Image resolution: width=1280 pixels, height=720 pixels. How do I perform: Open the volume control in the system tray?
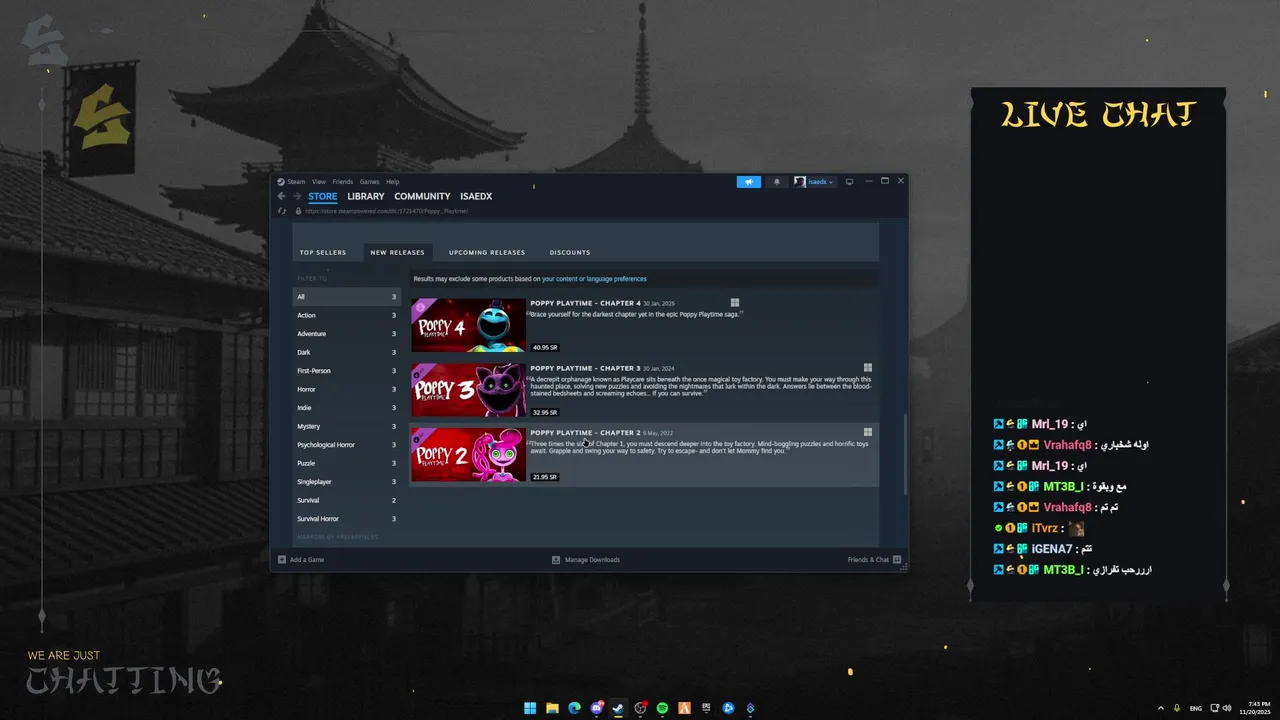pos(1227,708)
